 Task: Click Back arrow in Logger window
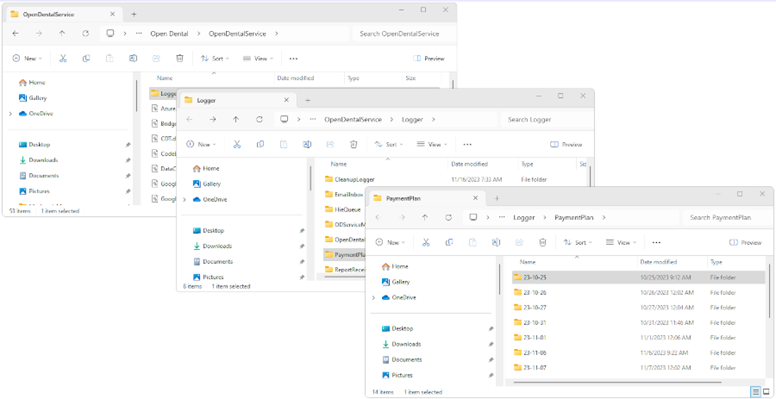[x=190, y=119]
